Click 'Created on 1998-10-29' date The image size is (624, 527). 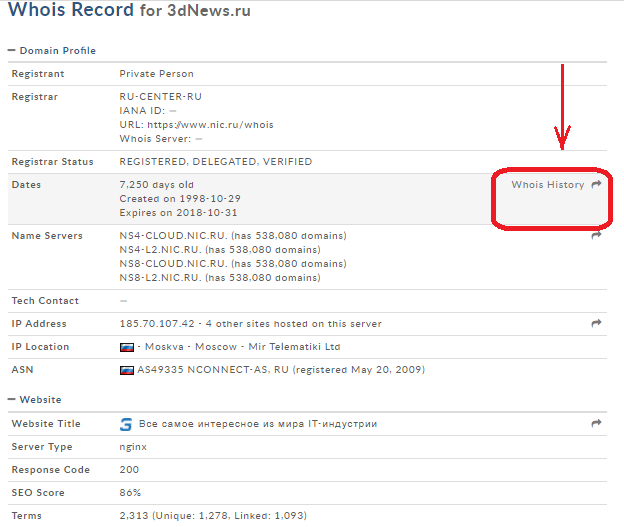click(180, 199)
